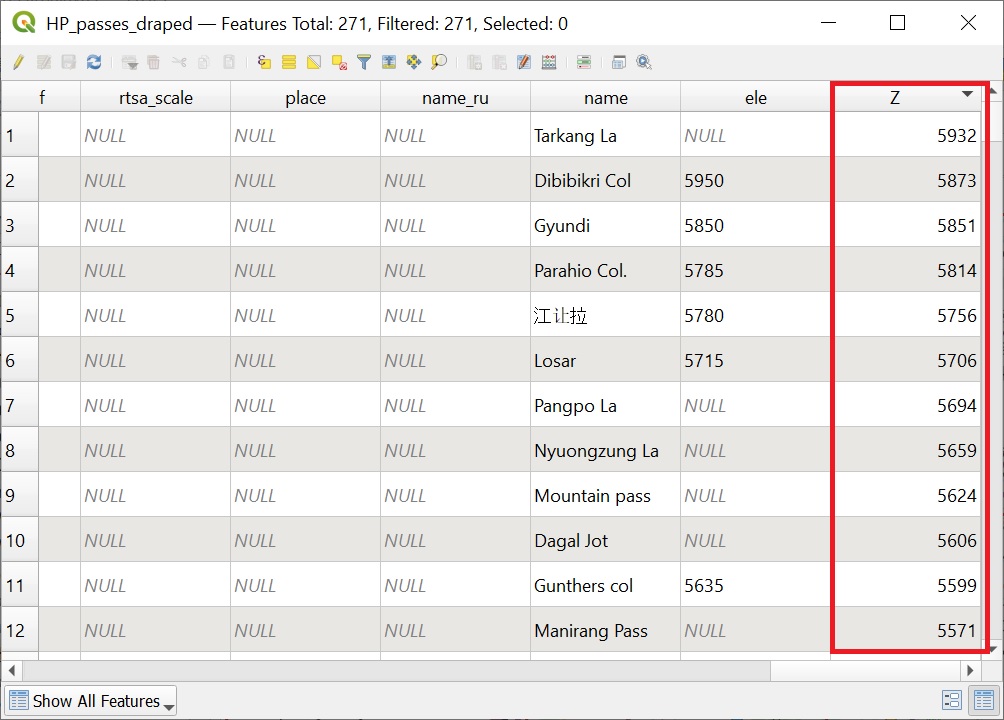This screenshot has width=1004, height=720.
Task: Click the 'Mountain pass' name cell
Action: pos(605,495)
